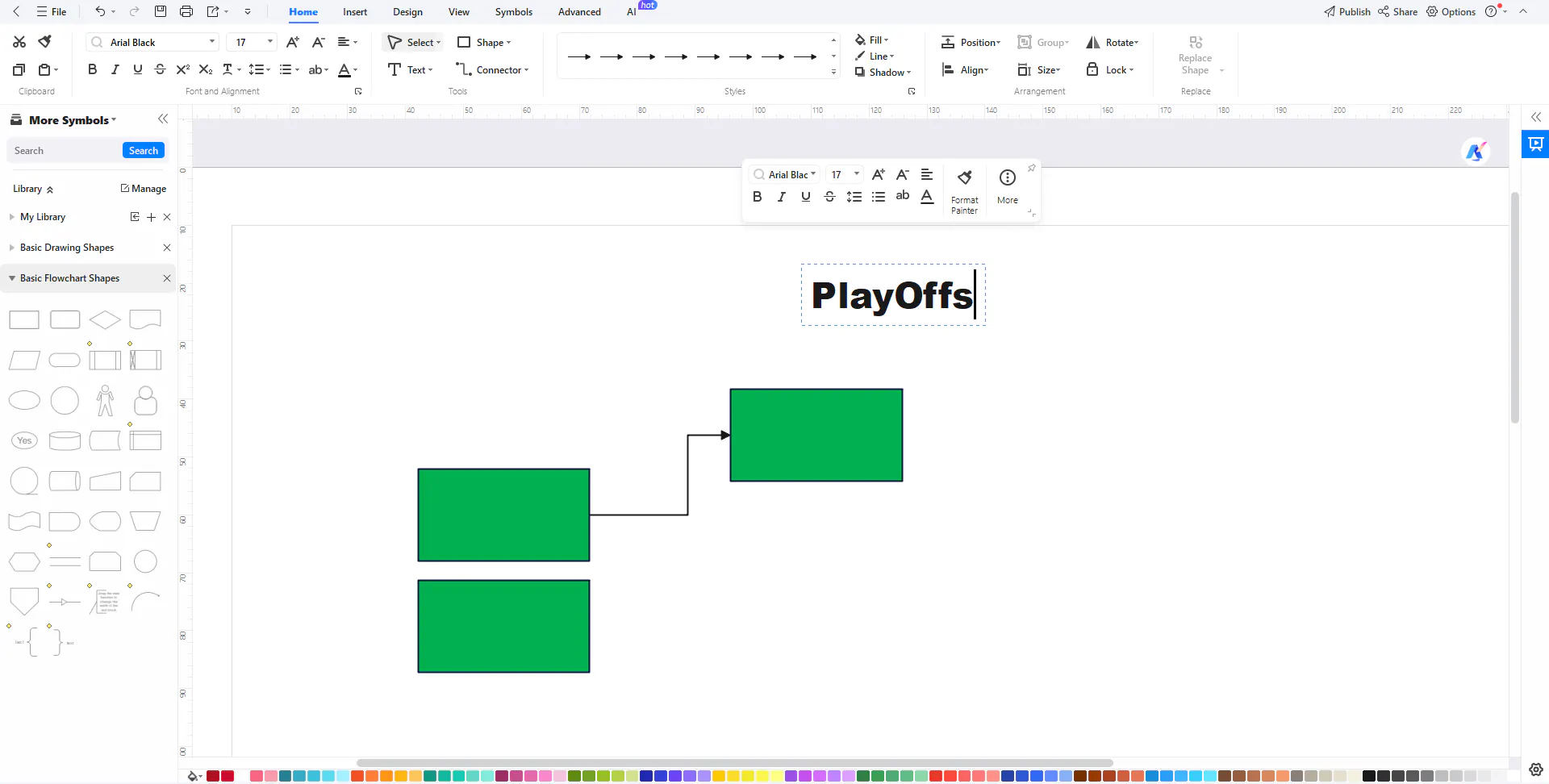Click the Save icon in top bar
This screenshot has width=1549, height=784.
(161, 11)
